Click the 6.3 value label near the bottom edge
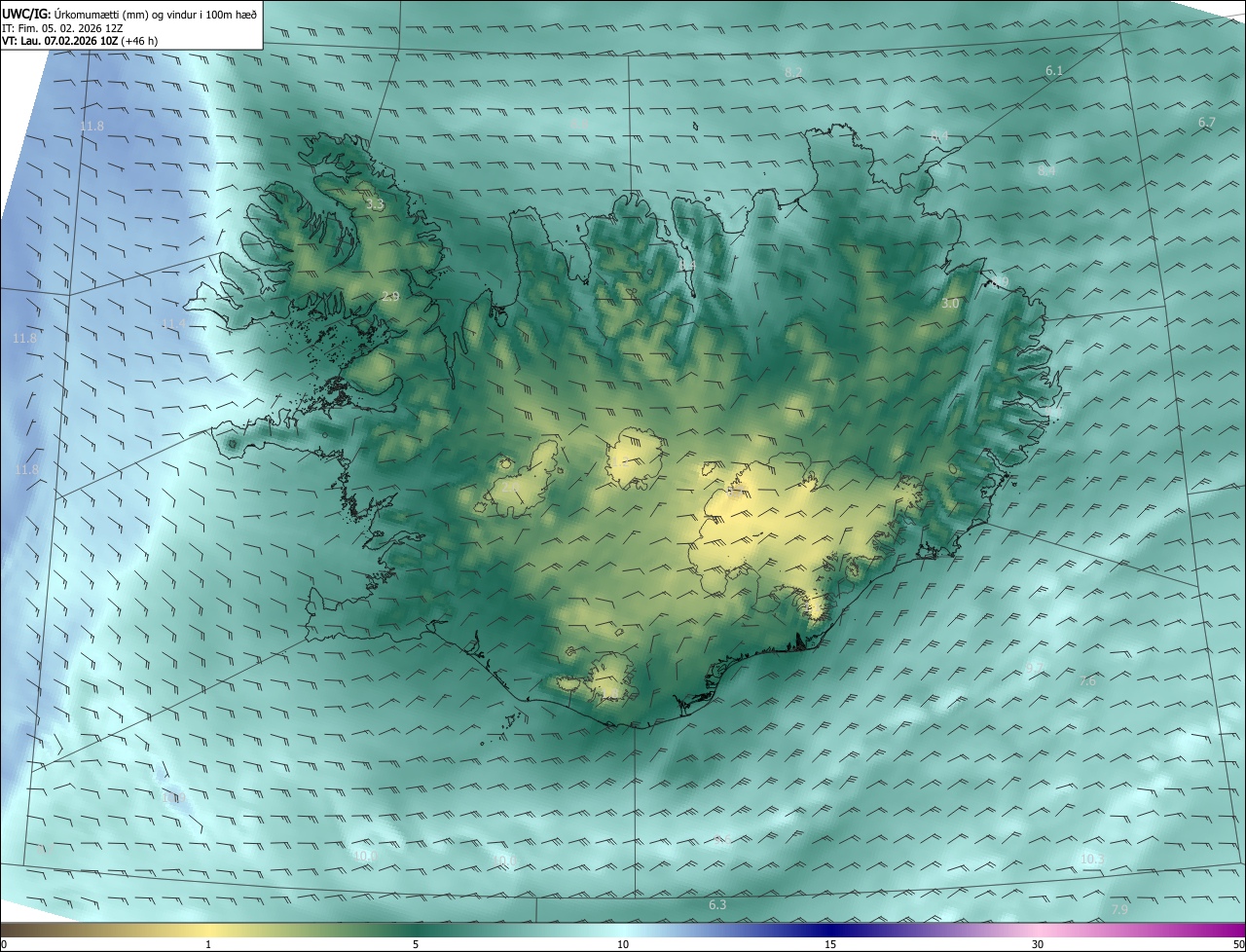This screenshot has width=1246, height=952. click(x=717, y=905)
